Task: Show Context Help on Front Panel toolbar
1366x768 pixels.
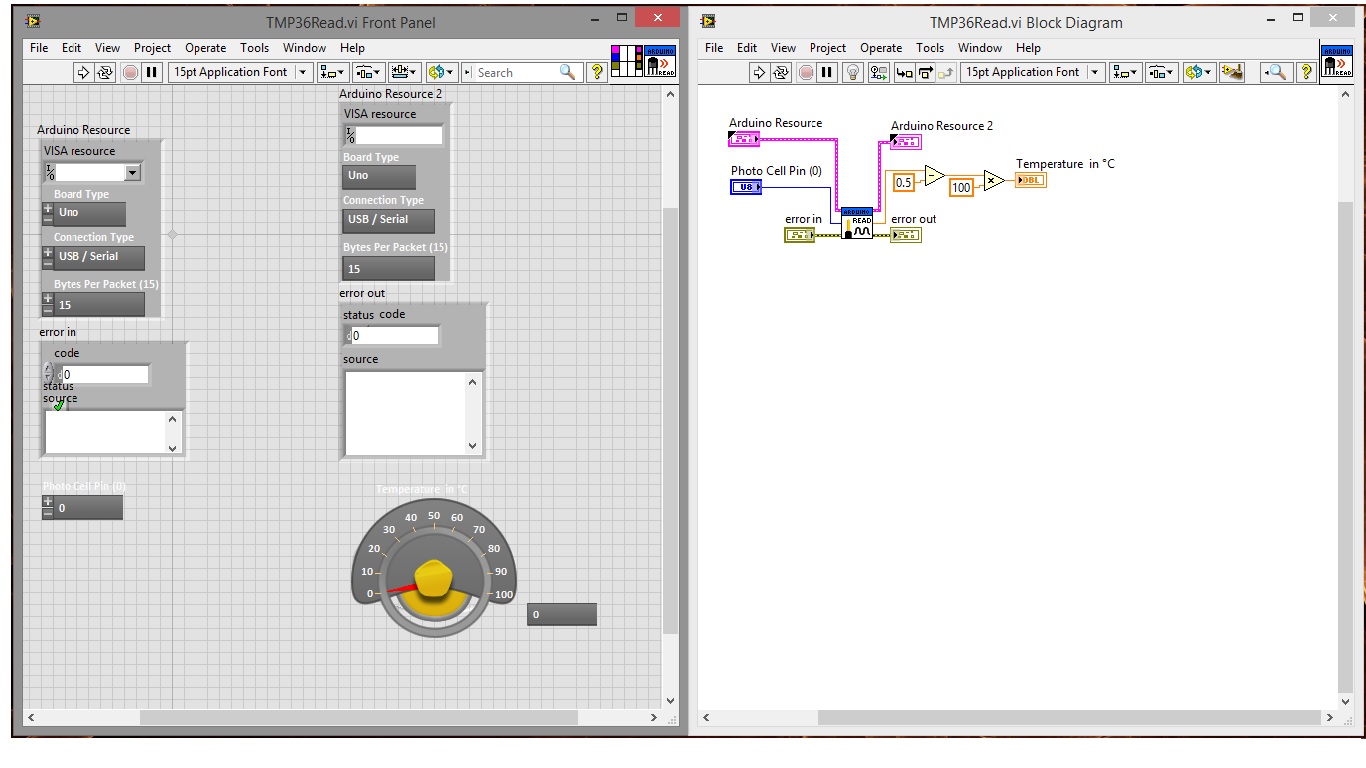Action: (597, 72)
